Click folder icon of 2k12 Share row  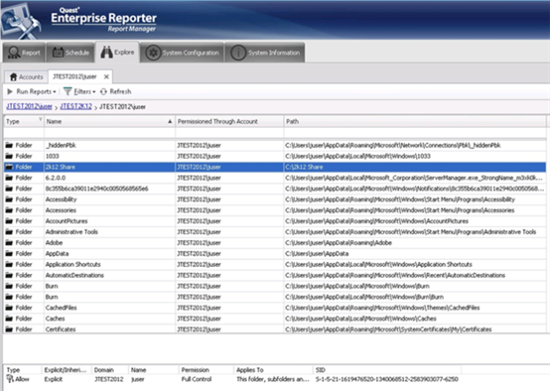point(9,167)
